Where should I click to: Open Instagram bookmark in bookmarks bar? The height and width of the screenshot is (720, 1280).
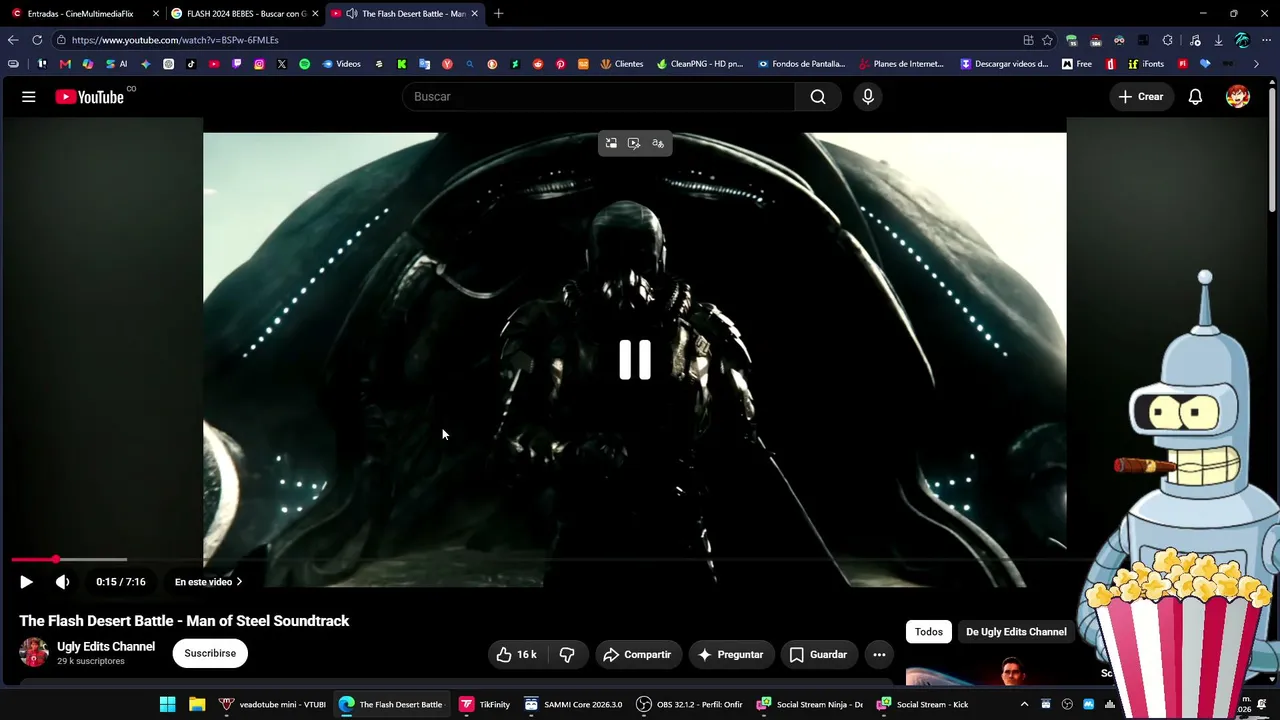259,64
